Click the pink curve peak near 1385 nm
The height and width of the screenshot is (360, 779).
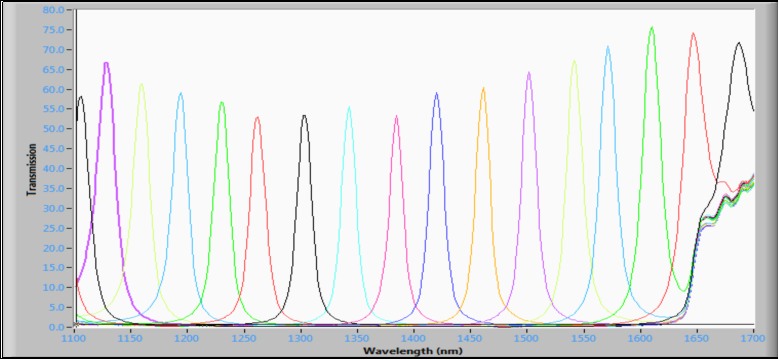396,117
